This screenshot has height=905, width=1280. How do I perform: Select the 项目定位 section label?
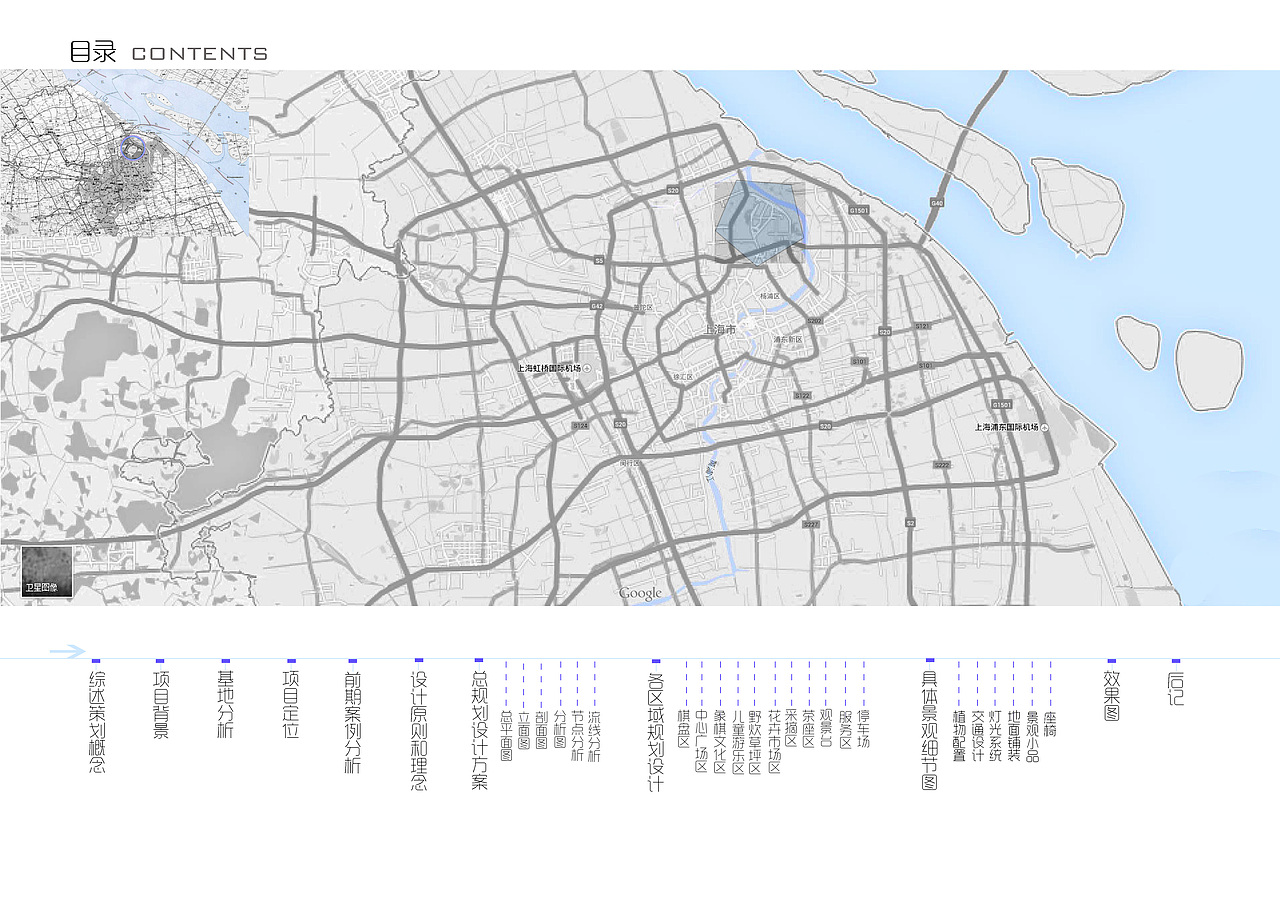coord(291,705)
